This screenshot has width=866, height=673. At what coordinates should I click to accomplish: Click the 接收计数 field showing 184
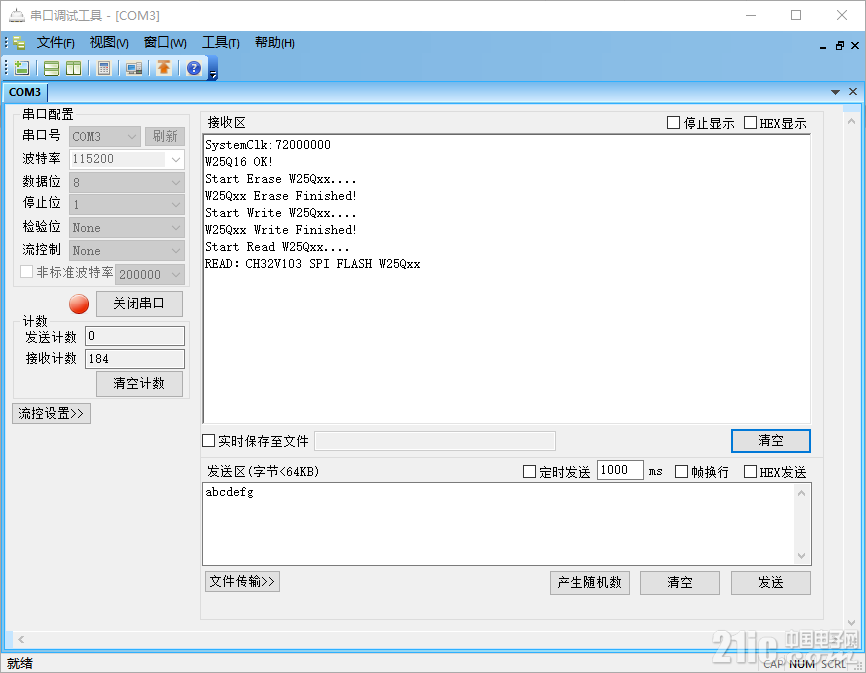coord(135,359)
